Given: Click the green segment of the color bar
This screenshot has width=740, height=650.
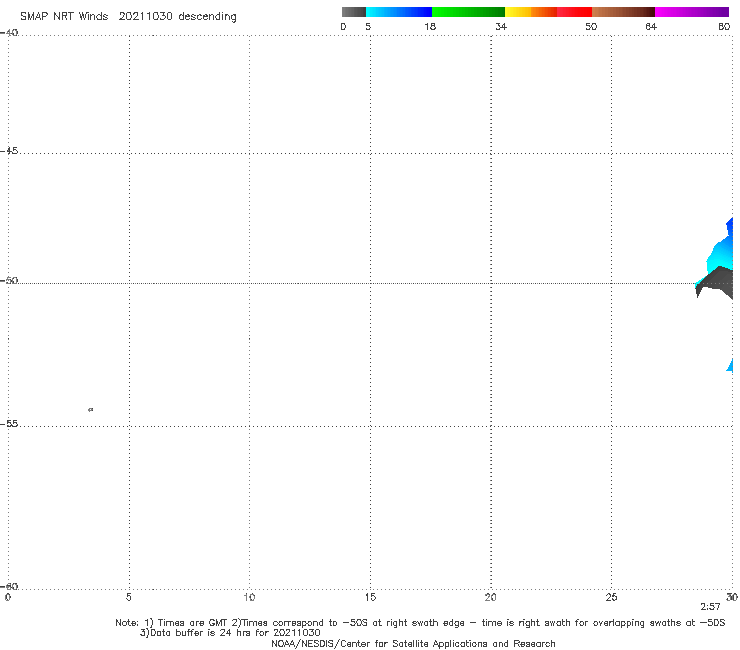Looking at the screenshot, I should (468, 12).
